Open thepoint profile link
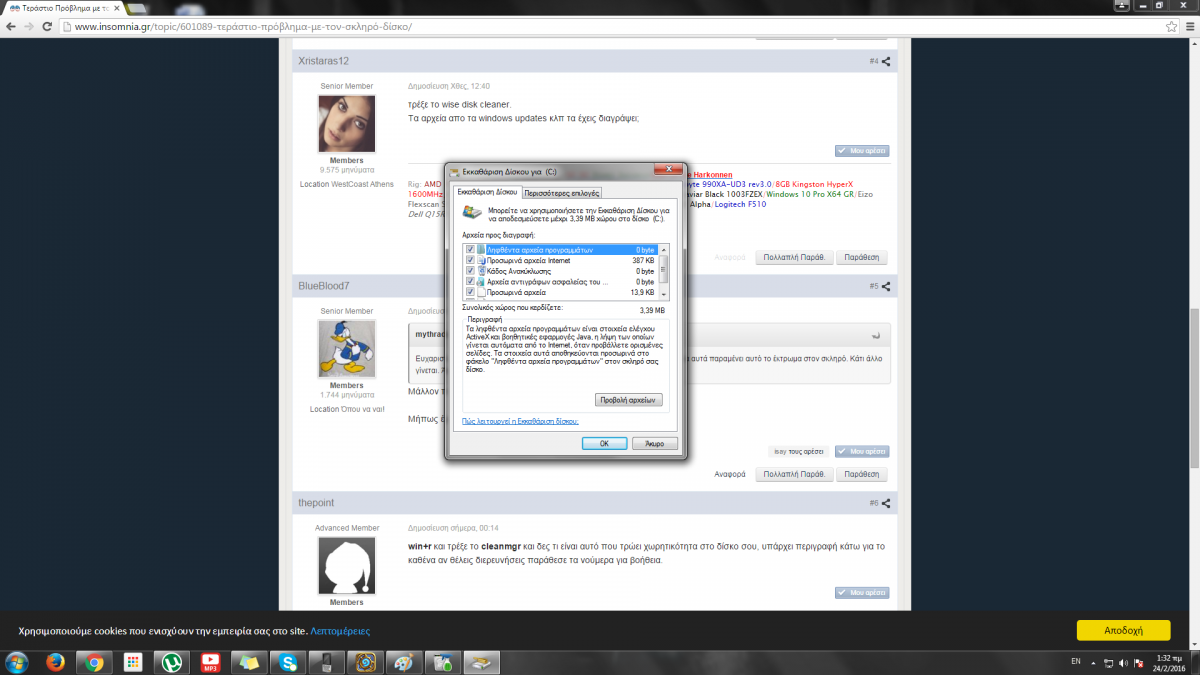This screenshot has width=1200, height=675. pyautogui.click(x=318, y=502)
